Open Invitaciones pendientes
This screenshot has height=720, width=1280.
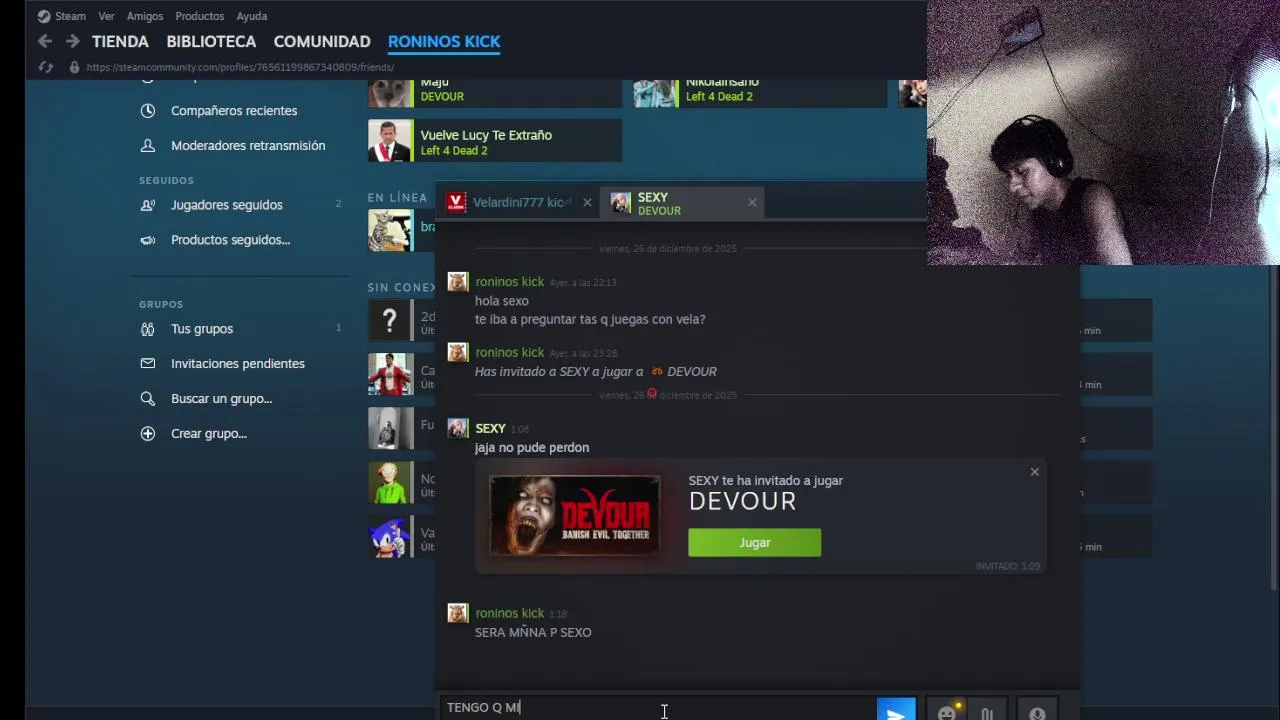tap(238, 364)
